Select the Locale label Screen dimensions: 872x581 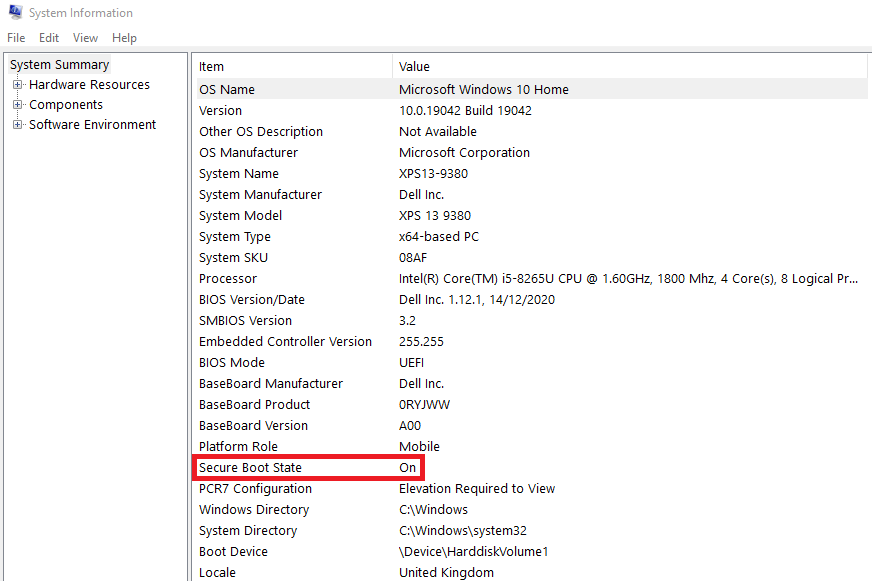coord(217,573)
